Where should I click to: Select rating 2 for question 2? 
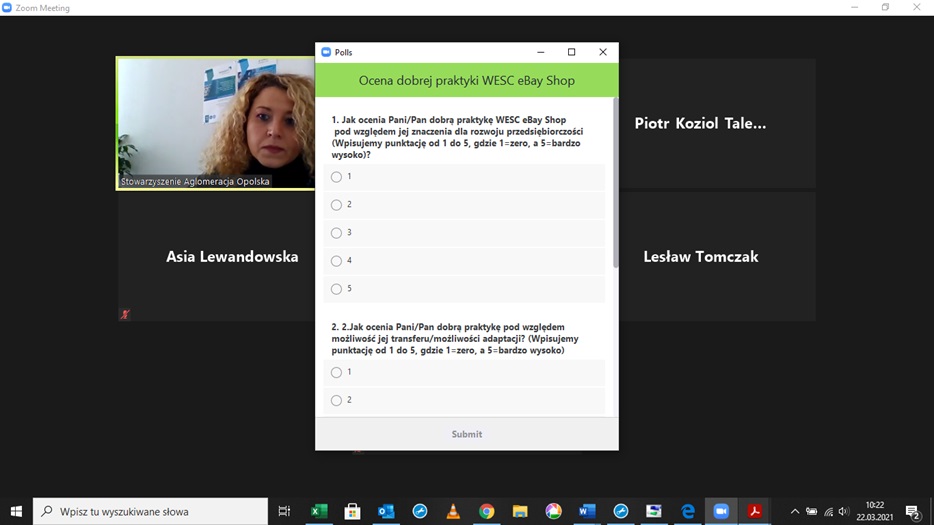pos(336,400)
